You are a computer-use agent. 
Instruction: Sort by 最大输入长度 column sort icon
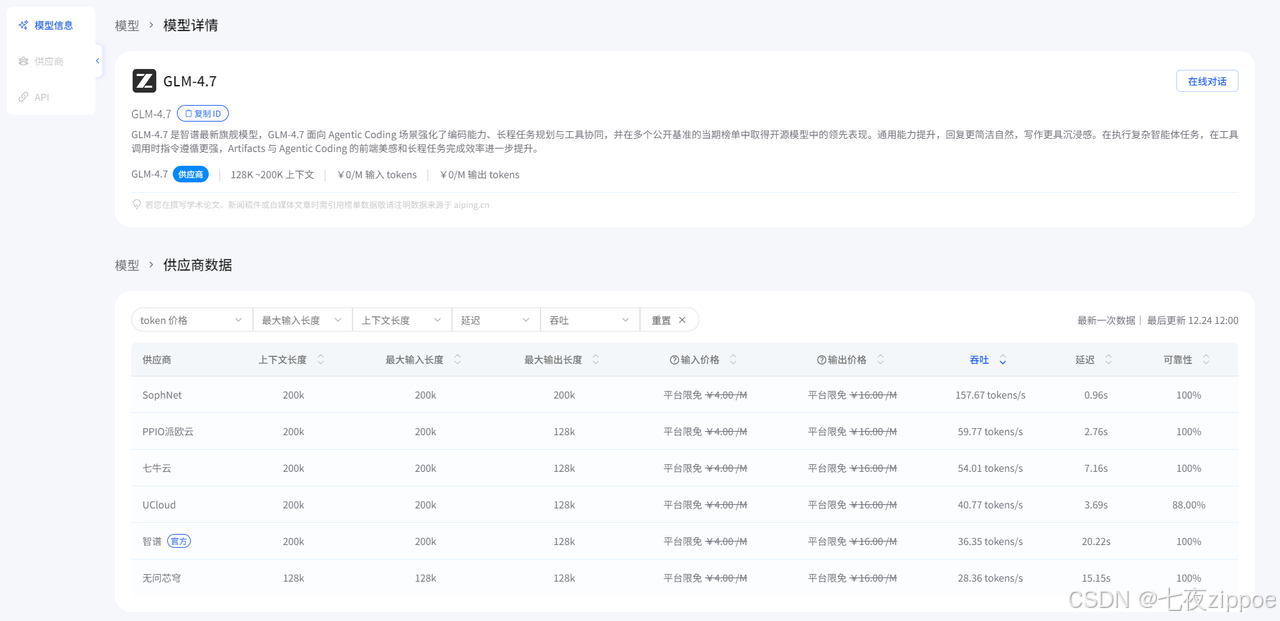pos(457,359)
